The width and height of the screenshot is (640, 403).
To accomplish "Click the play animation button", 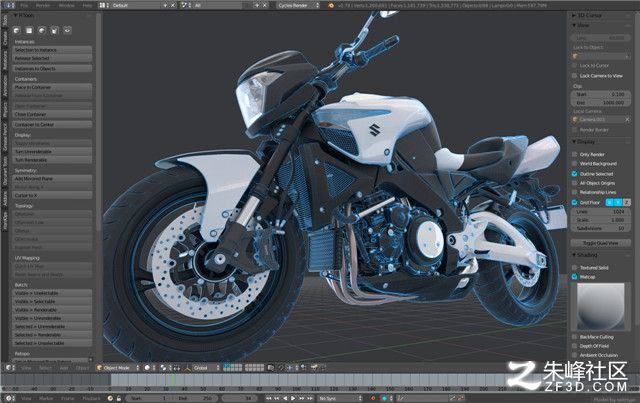I will pos(293,398).
